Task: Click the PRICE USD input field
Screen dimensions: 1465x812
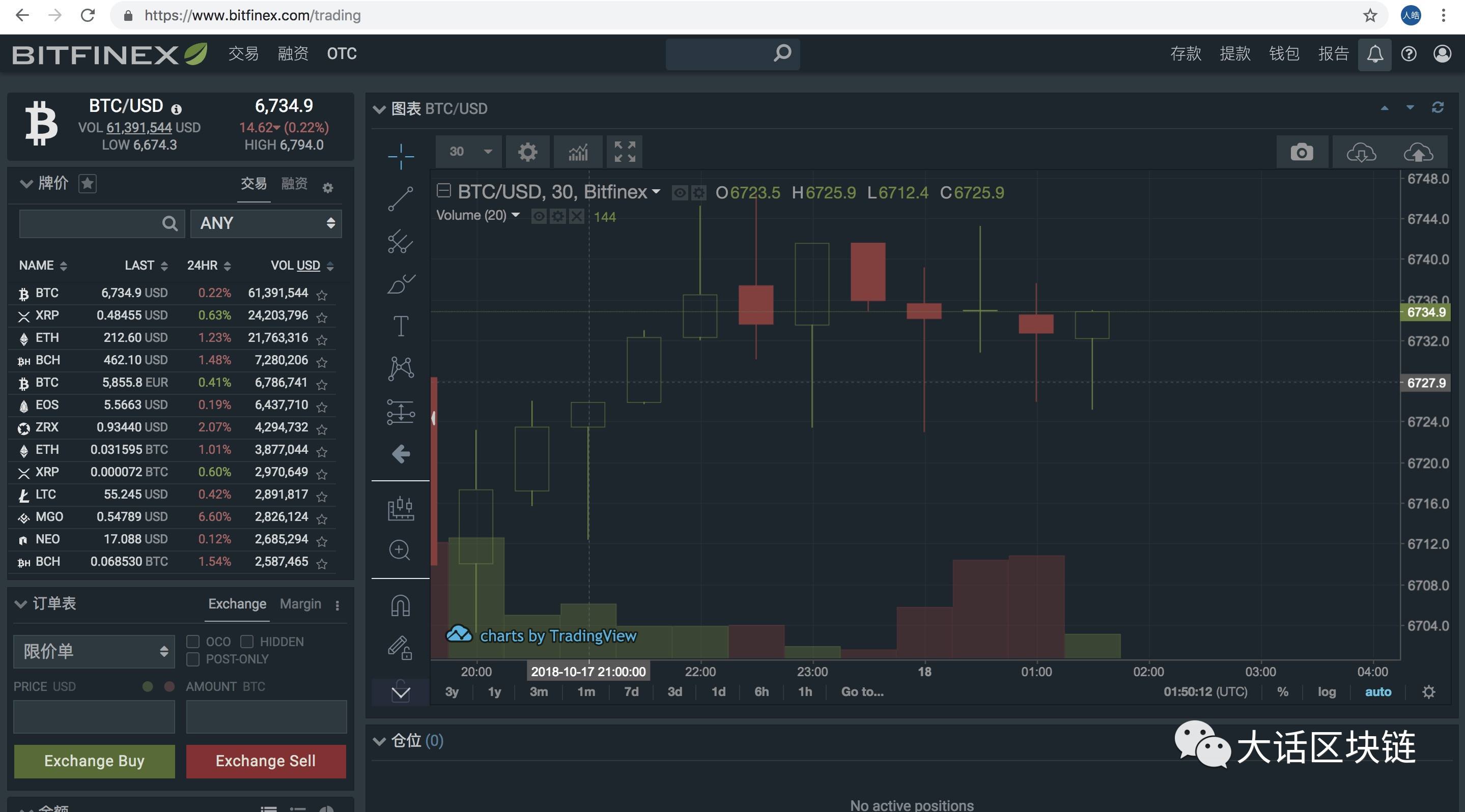Action: click(94, 716)
